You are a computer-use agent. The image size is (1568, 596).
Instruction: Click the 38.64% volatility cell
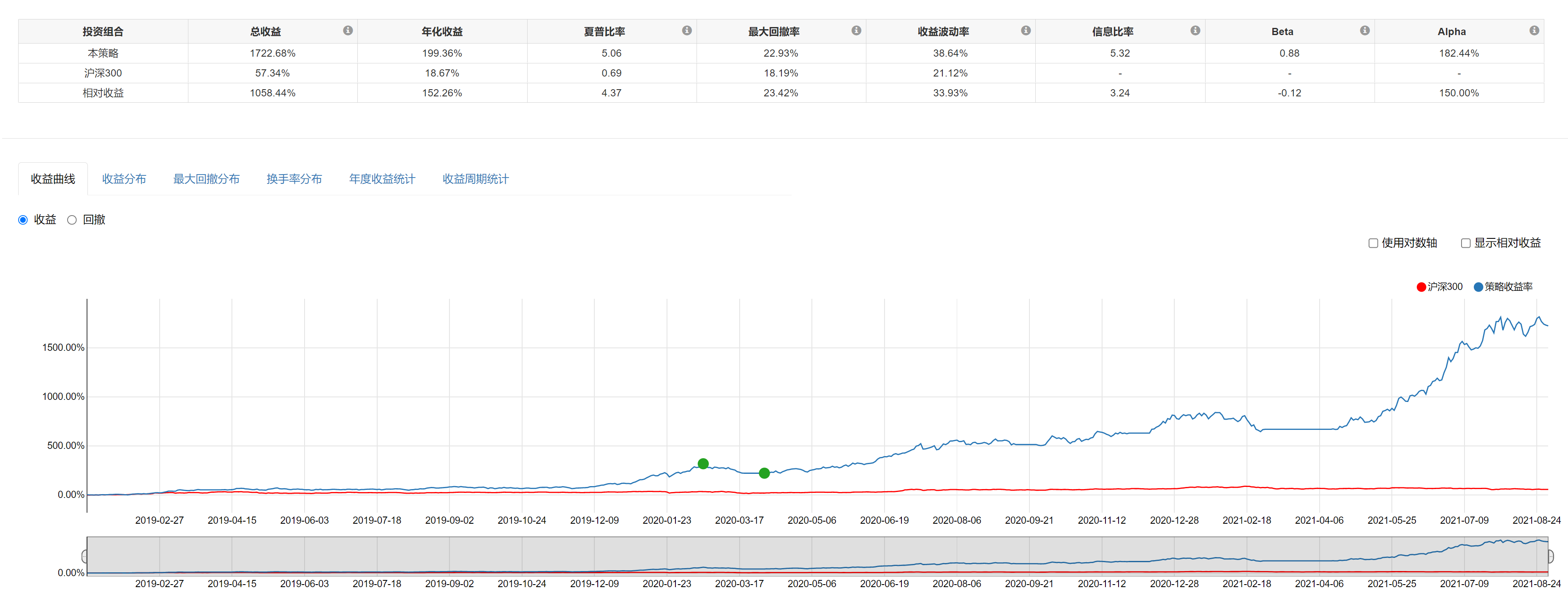click(x=950, y=53)
